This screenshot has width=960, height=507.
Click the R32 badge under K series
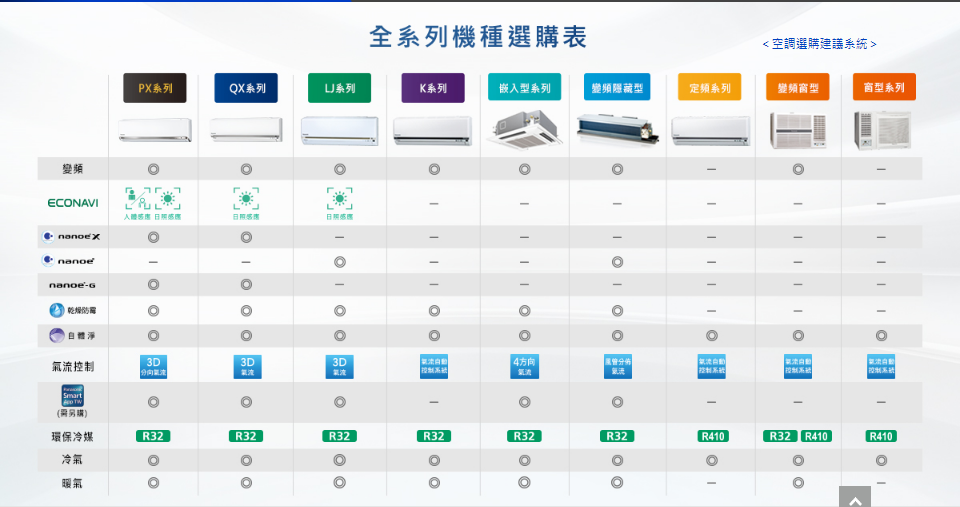pyautogui.click(x=434, y=436)
